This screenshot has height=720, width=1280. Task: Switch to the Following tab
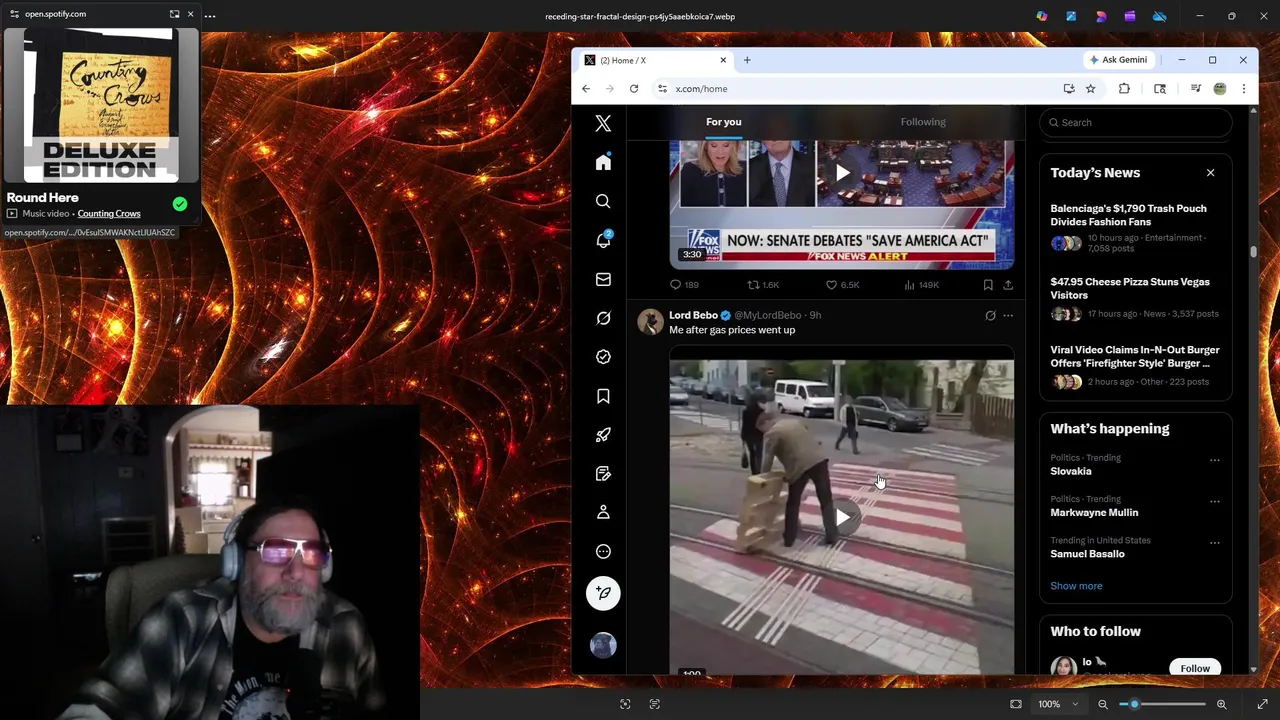coord(922,122)
